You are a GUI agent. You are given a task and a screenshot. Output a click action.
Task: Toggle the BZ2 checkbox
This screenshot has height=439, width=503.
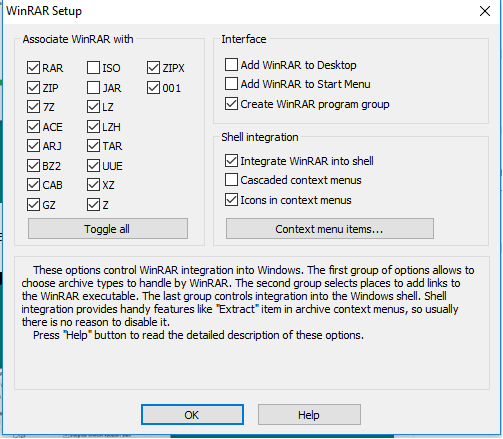pos(33,166)
